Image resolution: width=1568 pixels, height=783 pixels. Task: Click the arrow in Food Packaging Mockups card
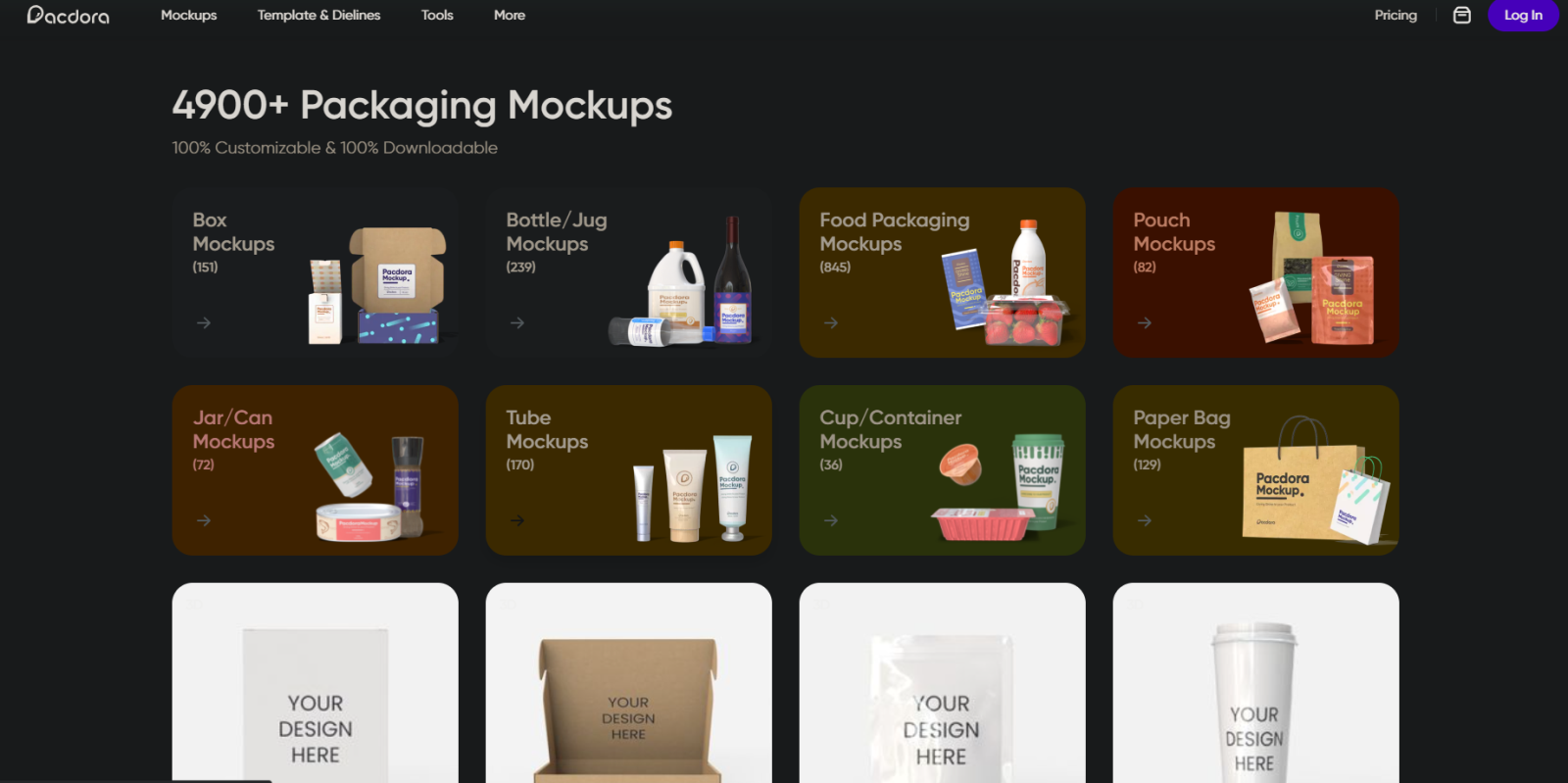click(831, 322)
